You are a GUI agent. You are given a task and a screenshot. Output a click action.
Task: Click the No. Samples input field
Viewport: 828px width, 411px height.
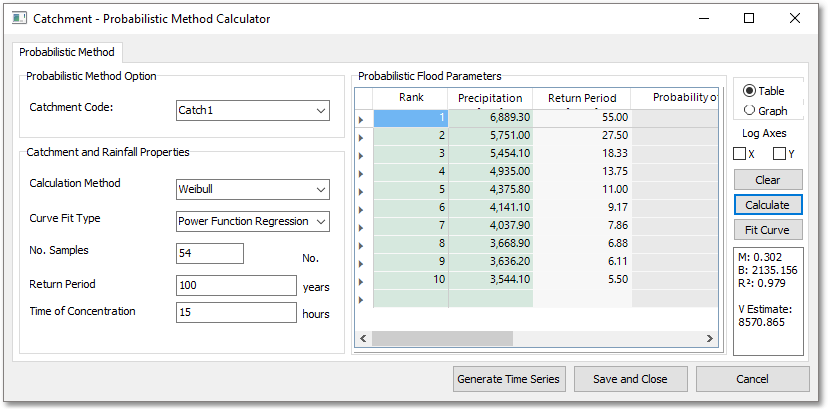(210, 254)
